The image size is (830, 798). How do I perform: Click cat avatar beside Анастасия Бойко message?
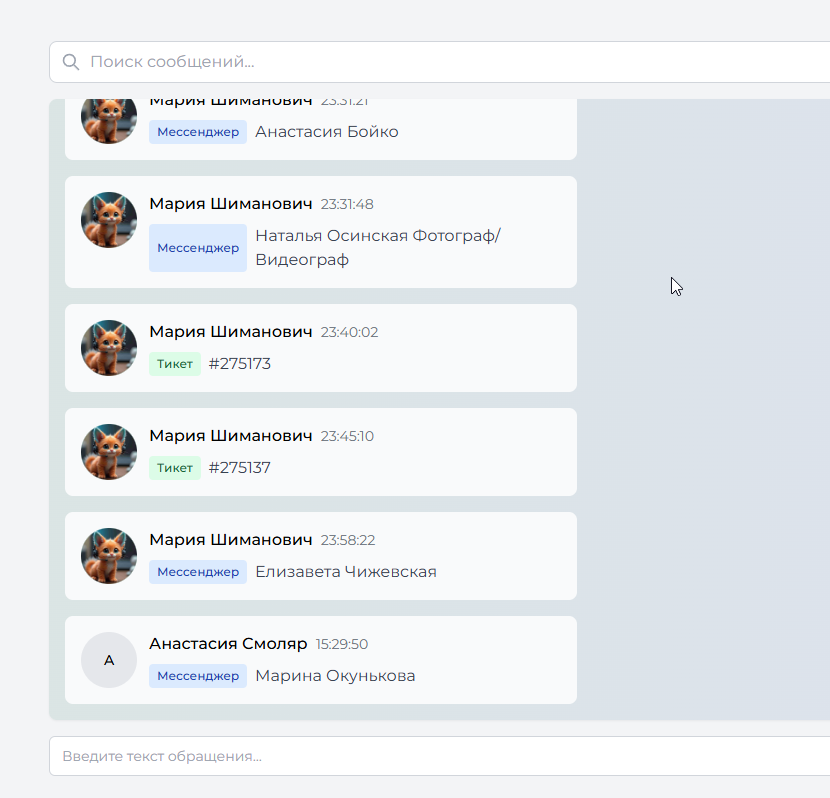tap(109, 121)
